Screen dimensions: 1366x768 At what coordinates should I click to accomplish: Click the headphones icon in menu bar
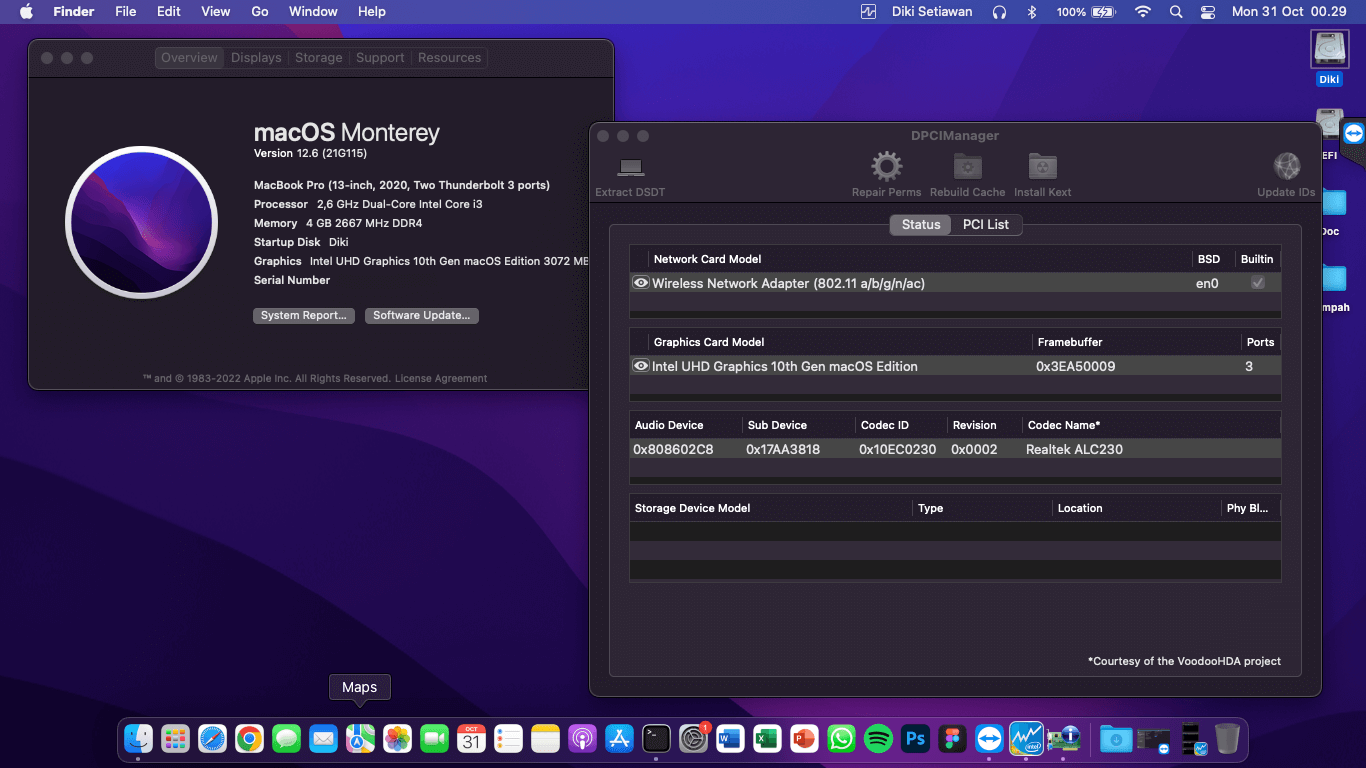[998, 12]
